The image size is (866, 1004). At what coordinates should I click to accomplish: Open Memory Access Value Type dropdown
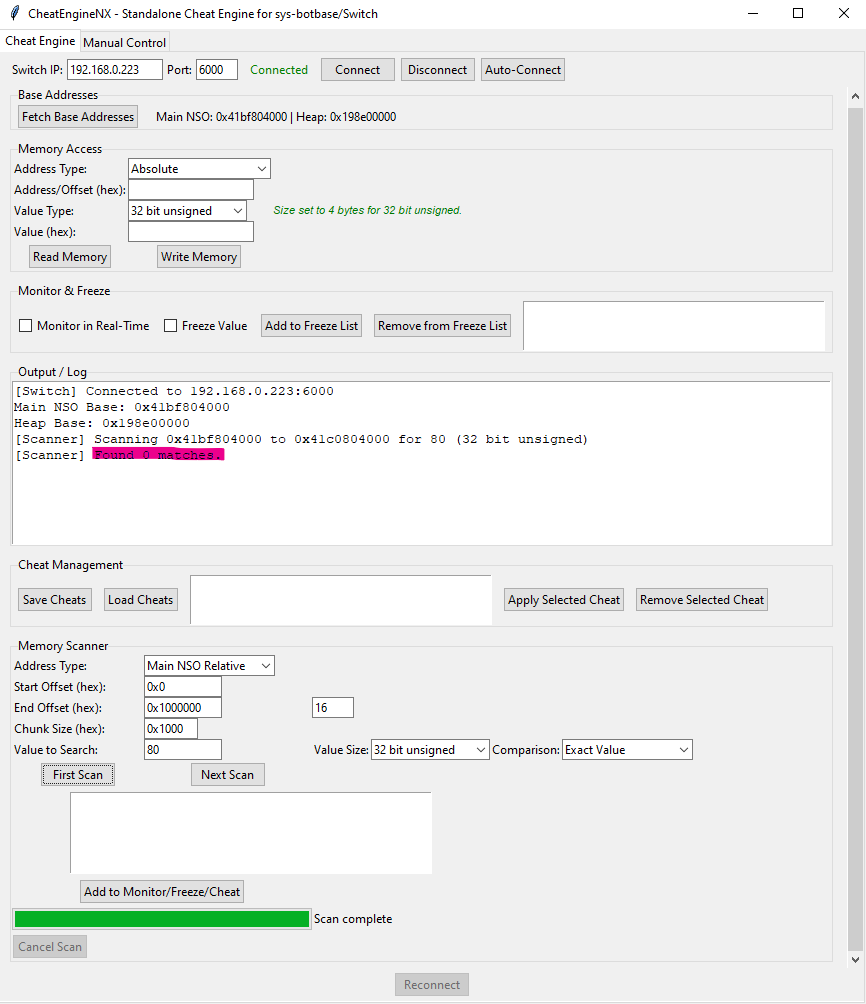pos(187,211)
